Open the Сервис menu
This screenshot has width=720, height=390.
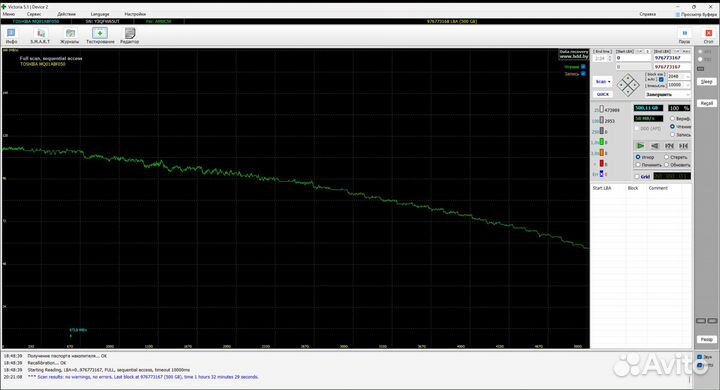pyautogui.click(x=34, y=14)
